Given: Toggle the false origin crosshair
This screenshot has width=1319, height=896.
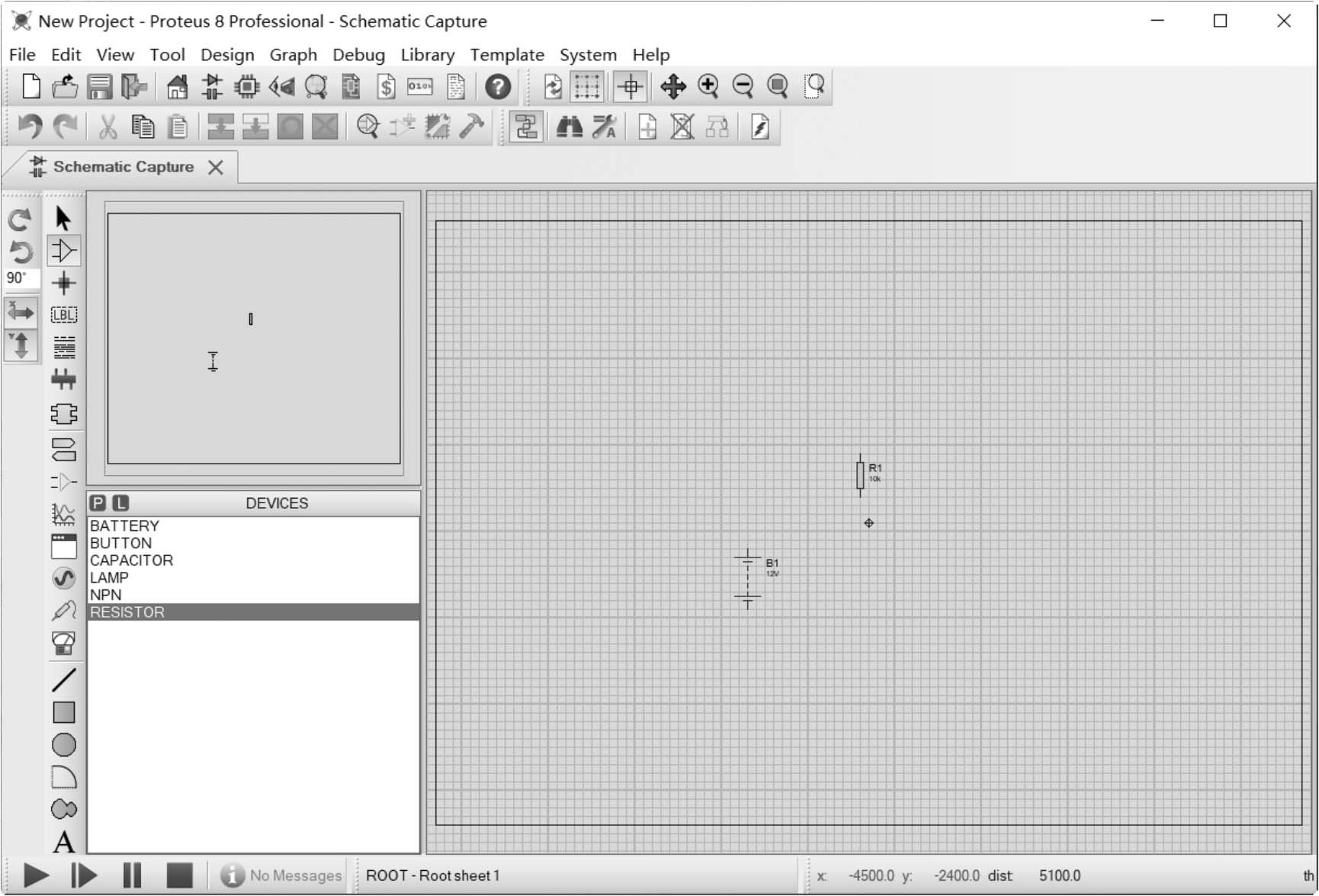Looking at the screenshot, I should coord(631,87).
